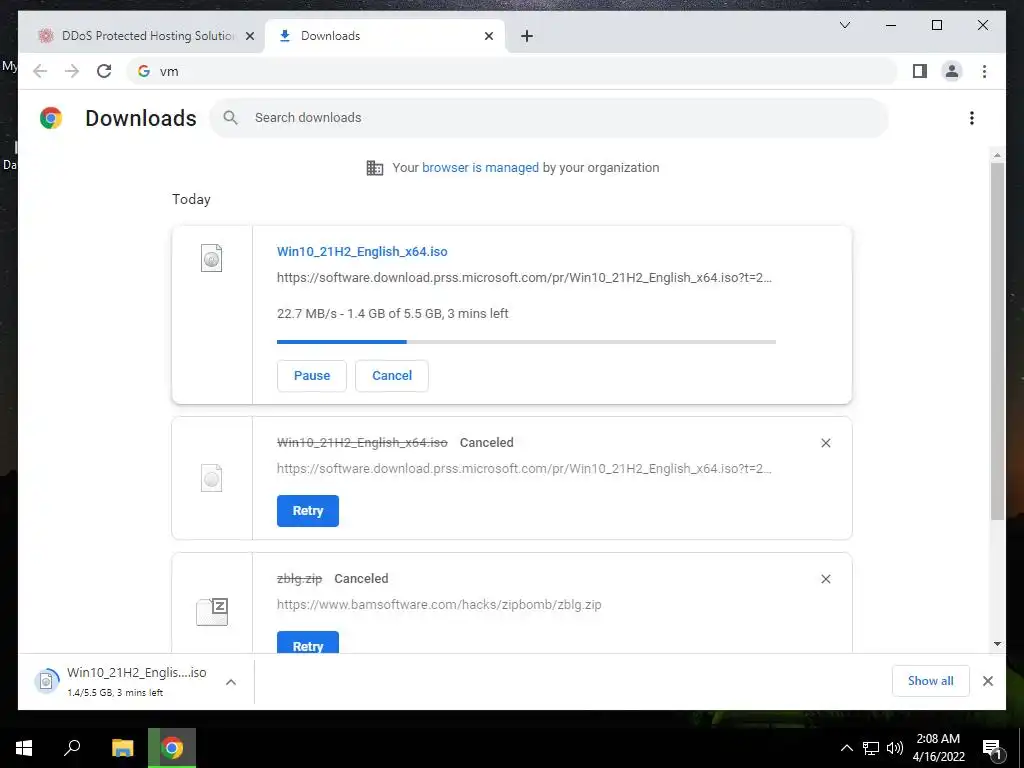Open File Explorer from the taskbar
This screenshot has width=1024, height=768.
point(122,748)
